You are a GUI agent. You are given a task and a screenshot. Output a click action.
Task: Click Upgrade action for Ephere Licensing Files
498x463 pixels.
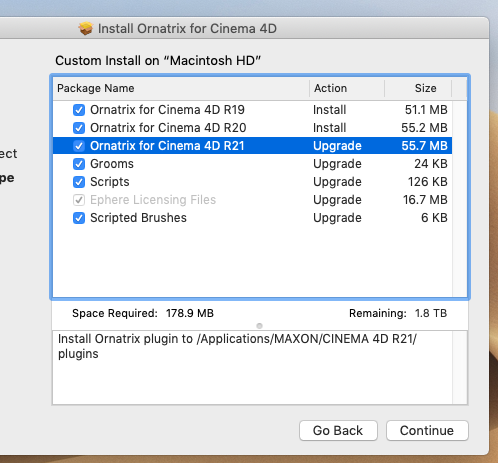pyautogui.click(x=337, y=200)
